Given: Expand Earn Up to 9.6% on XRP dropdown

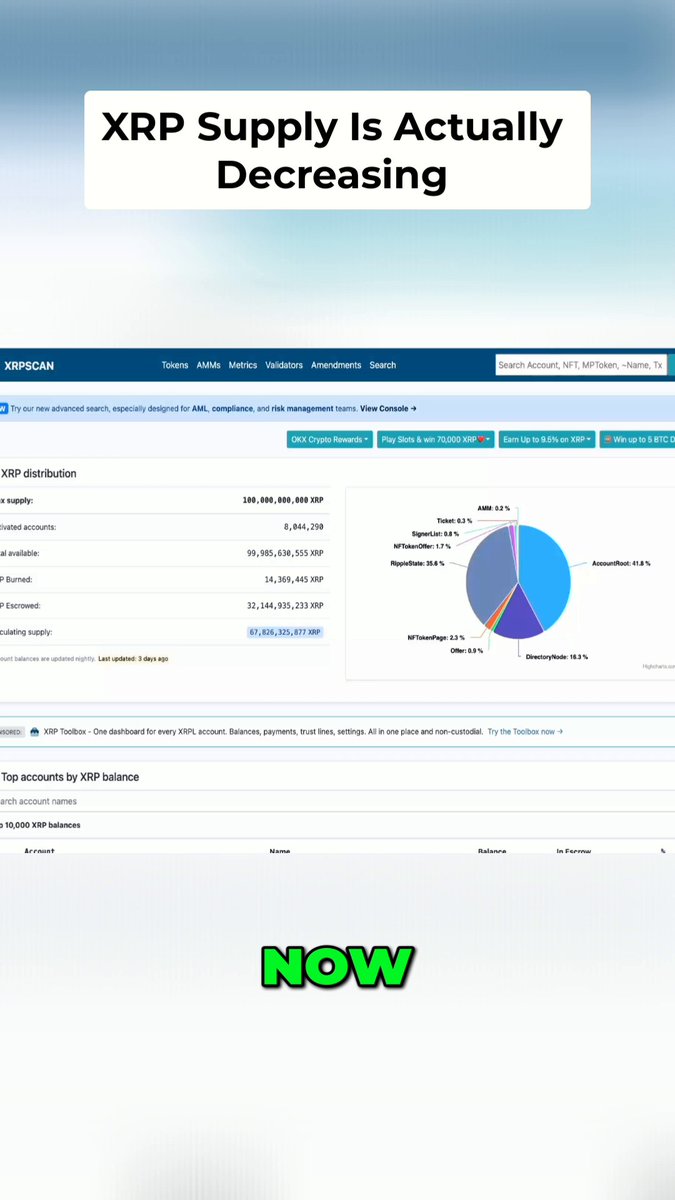Looking at the screenshot, I should (x=547, y=439).
